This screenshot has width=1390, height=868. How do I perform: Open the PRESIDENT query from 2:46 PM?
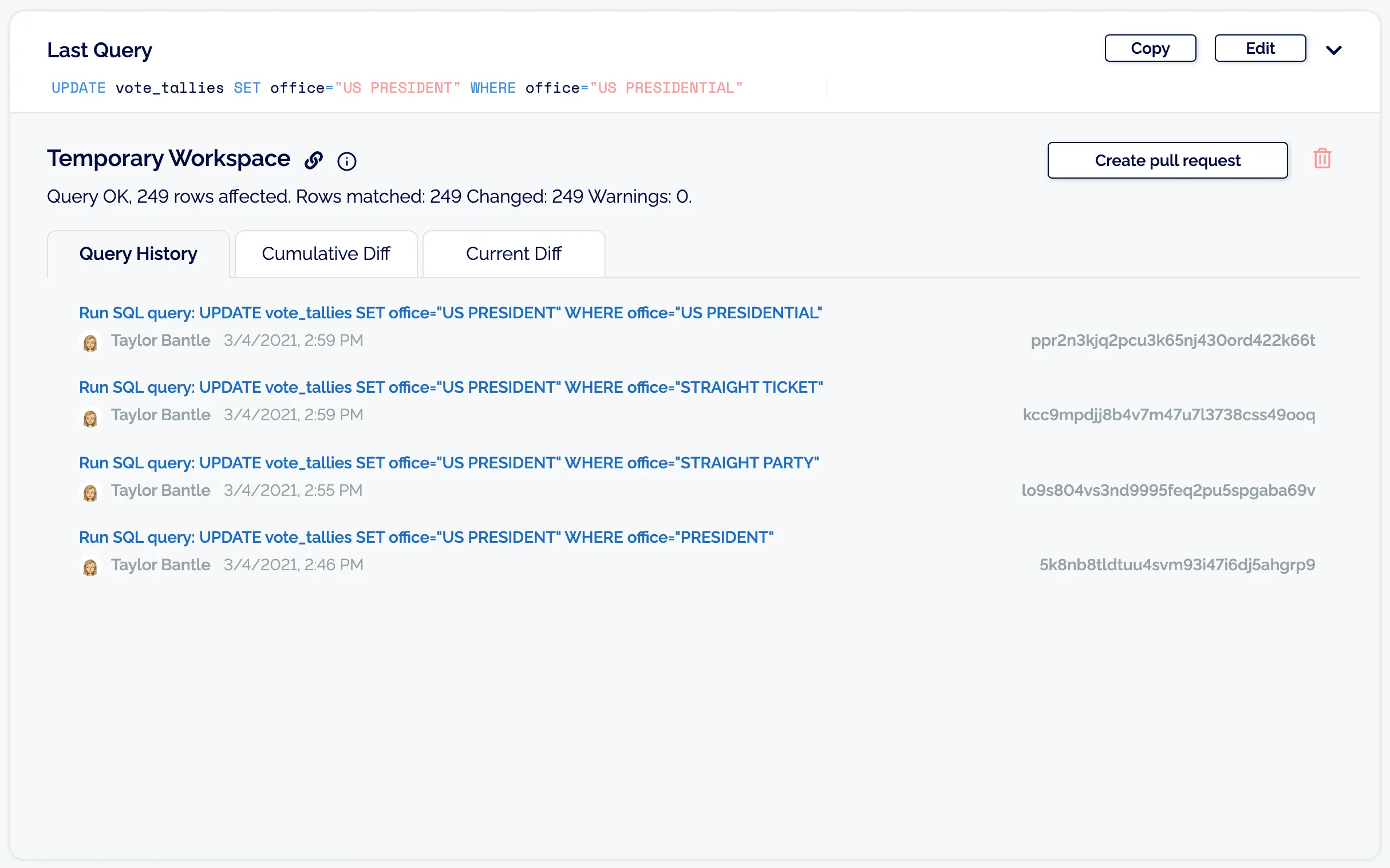427,537
